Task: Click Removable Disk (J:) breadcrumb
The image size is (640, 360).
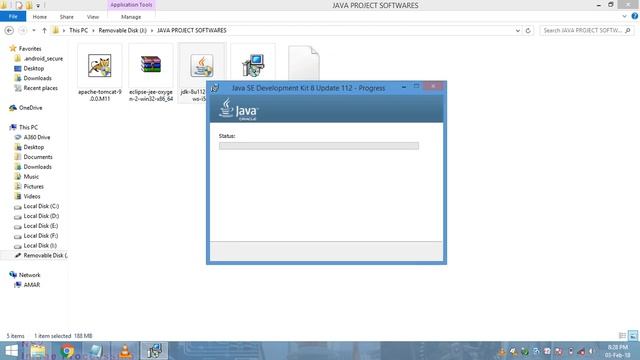Action: tap(122, 30)
